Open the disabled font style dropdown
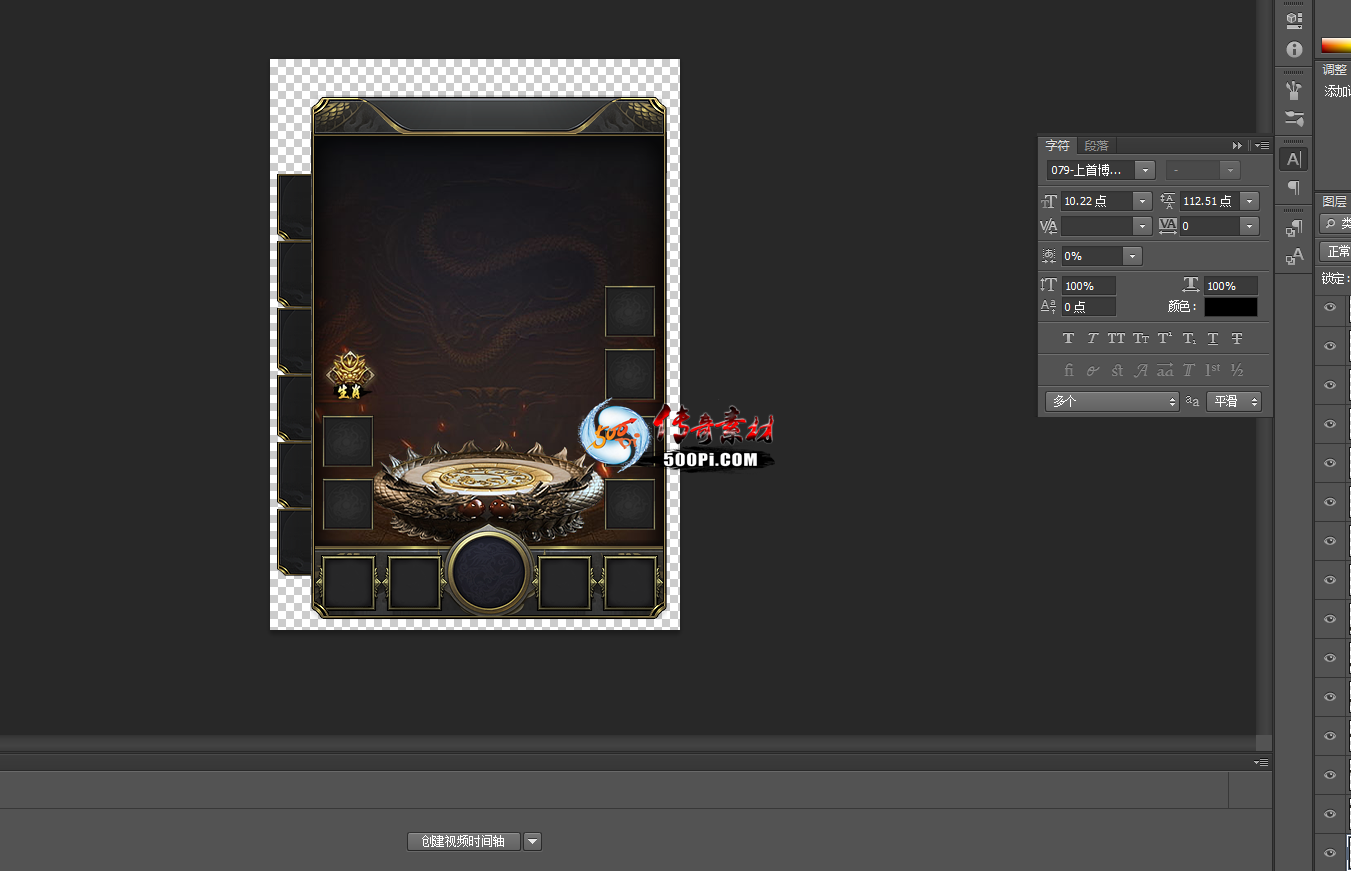The height and width of the screenshot is (871, 1351). [1203, 170]
